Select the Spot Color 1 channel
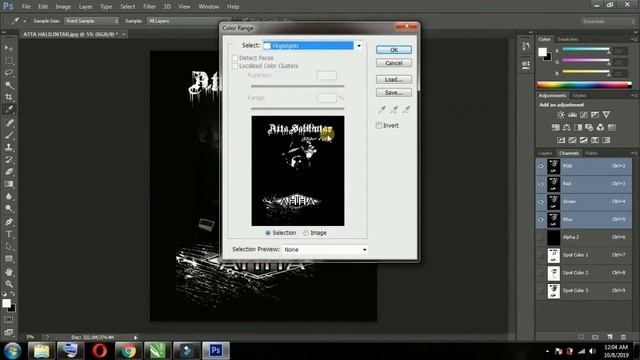640x360 pixels. coord(584,255)
